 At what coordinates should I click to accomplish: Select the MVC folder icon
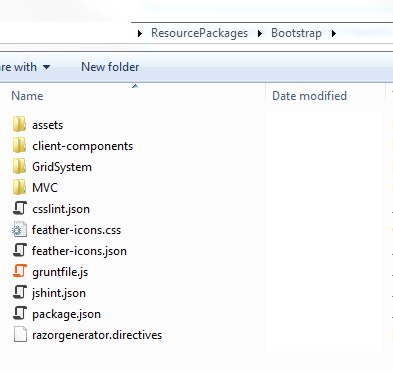click(19, 187)
